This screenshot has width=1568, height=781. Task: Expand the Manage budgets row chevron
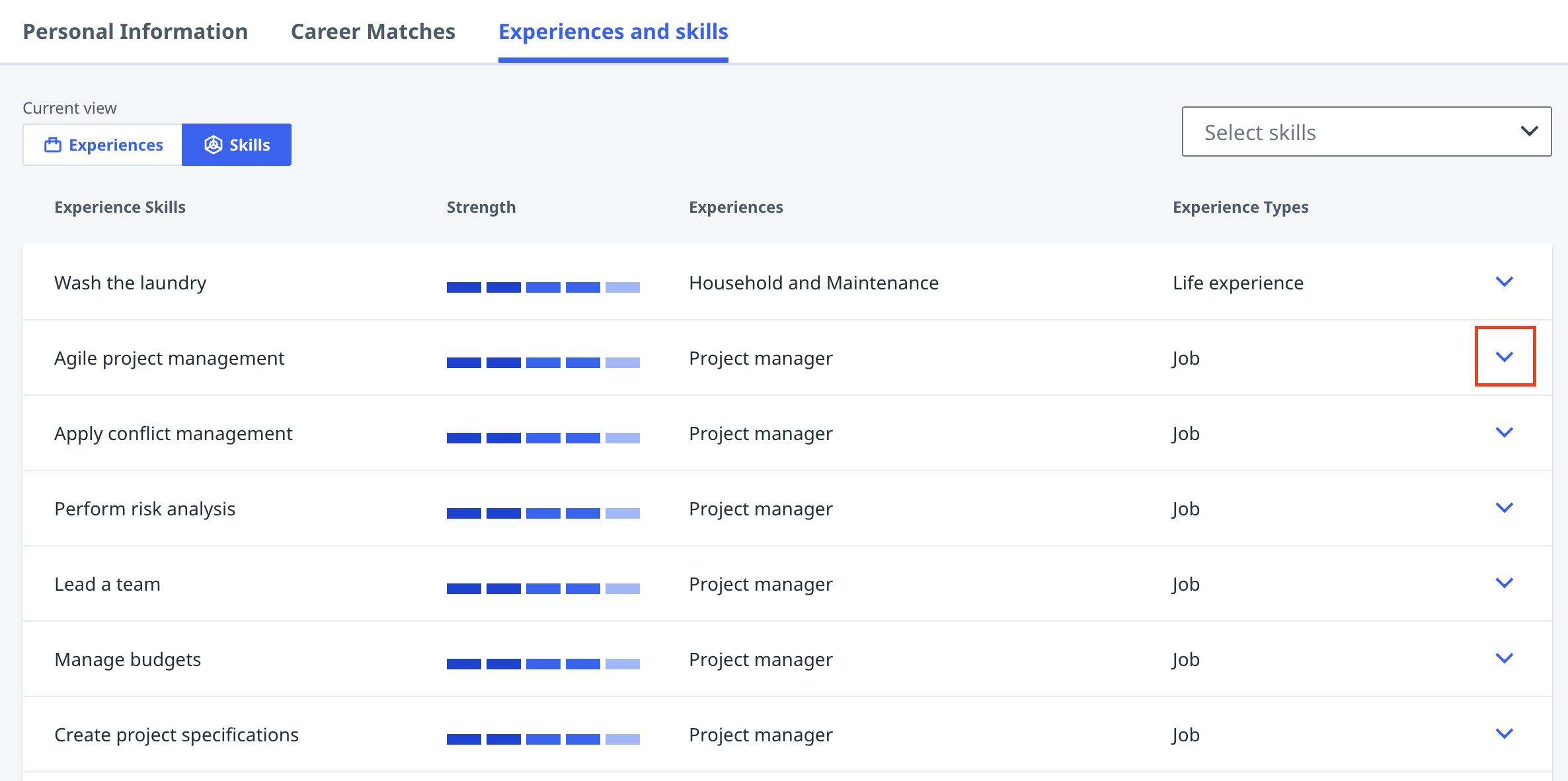1504,659
